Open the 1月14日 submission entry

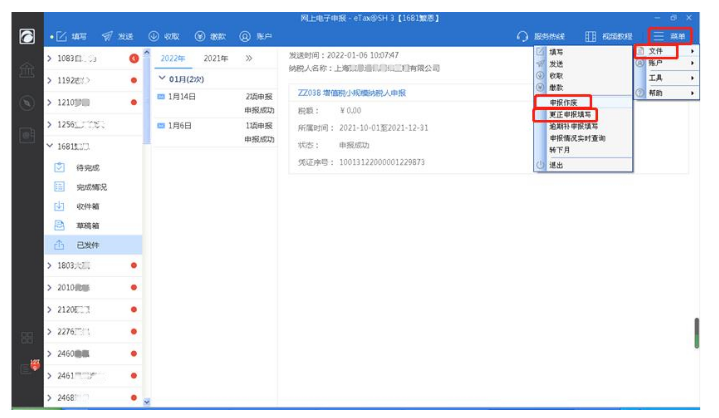coord(216,103)
